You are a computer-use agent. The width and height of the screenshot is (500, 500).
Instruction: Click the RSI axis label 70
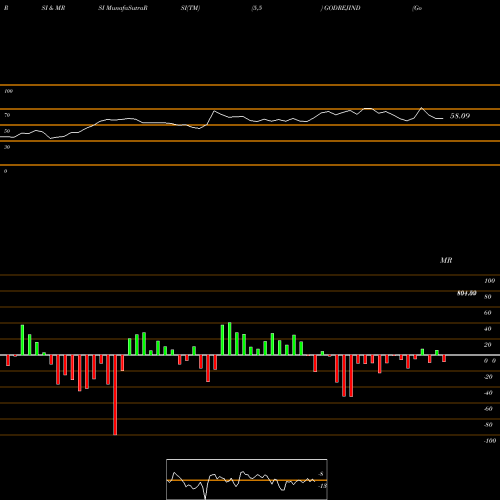pos(7,115)
